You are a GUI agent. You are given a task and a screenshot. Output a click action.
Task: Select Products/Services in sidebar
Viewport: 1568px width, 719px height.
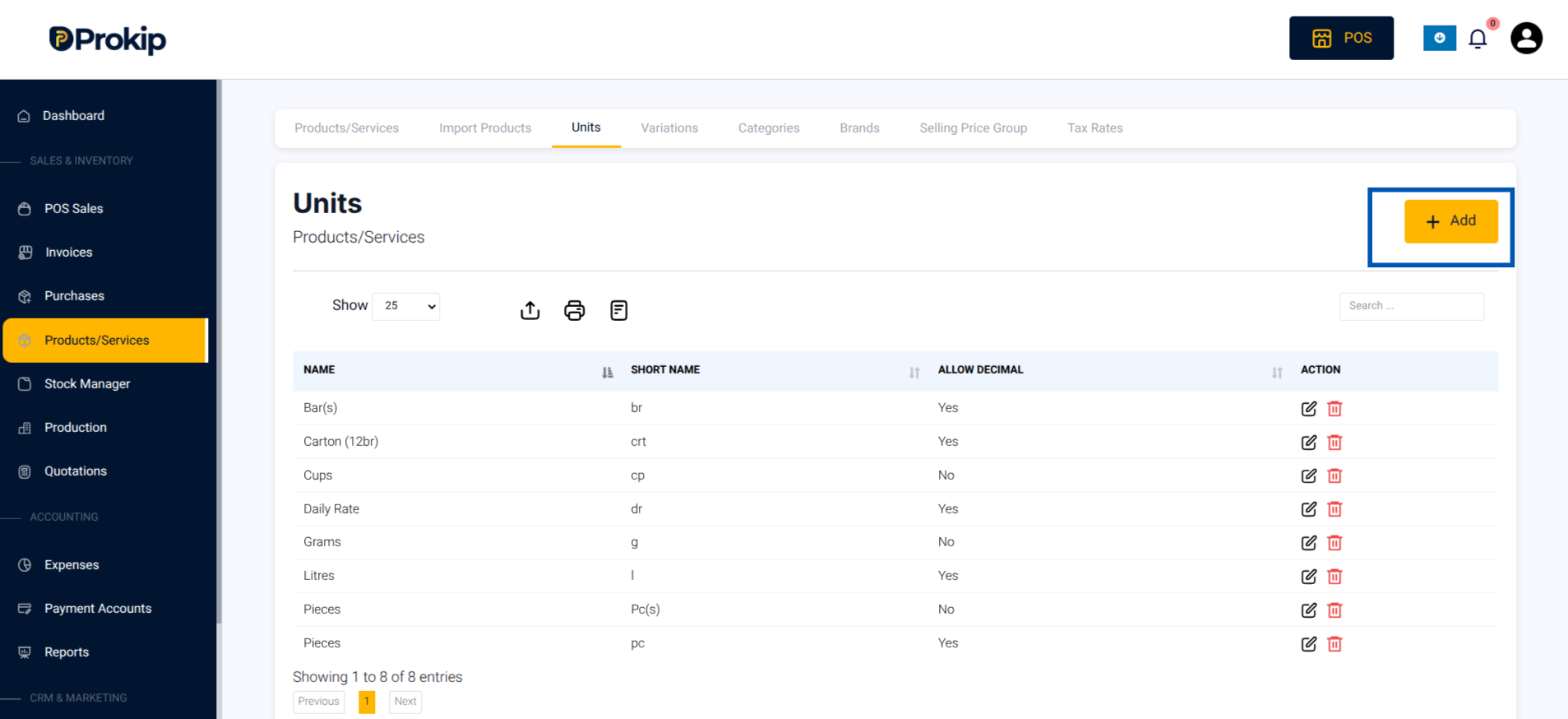pyautogui.click(x=105, y=341)
